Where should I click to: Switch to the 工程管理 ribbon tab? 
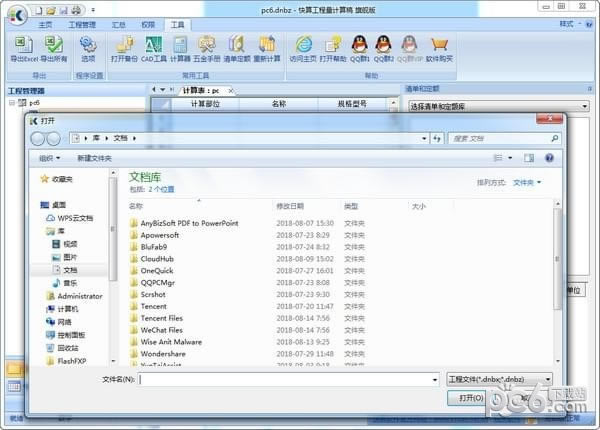point(84,22)
